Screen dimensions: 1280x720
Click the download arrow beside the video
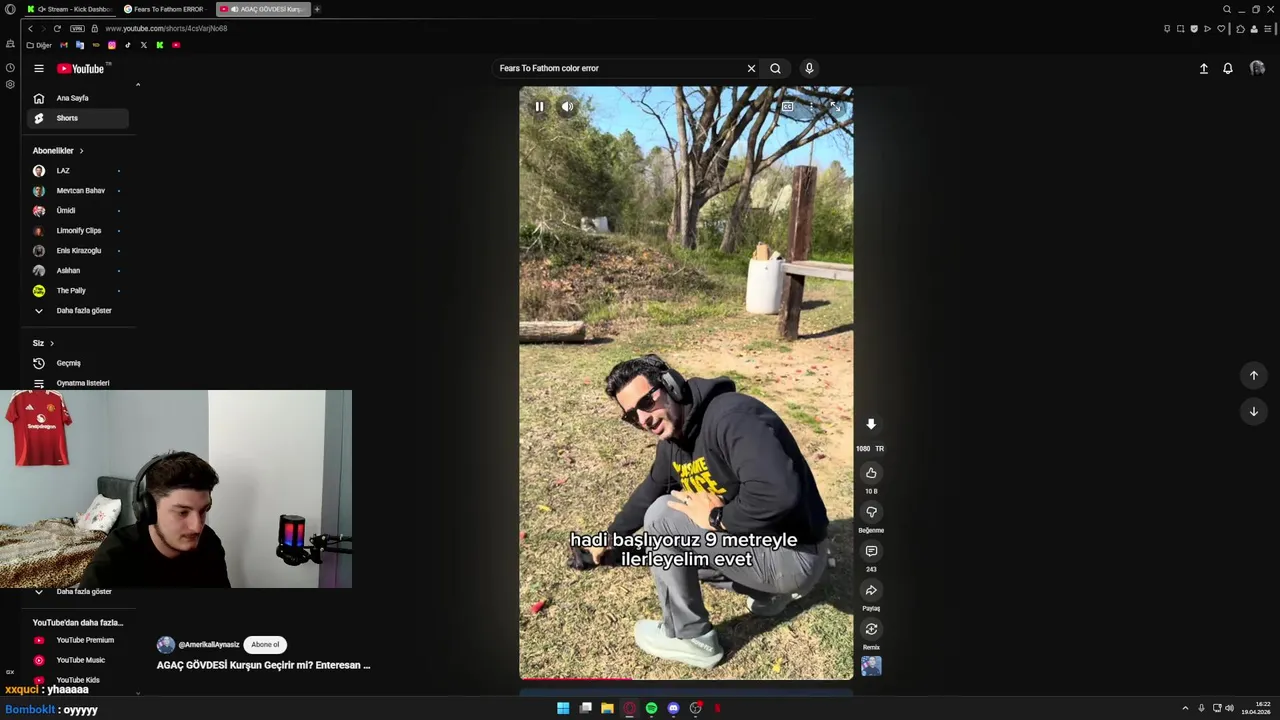[871, 424]
